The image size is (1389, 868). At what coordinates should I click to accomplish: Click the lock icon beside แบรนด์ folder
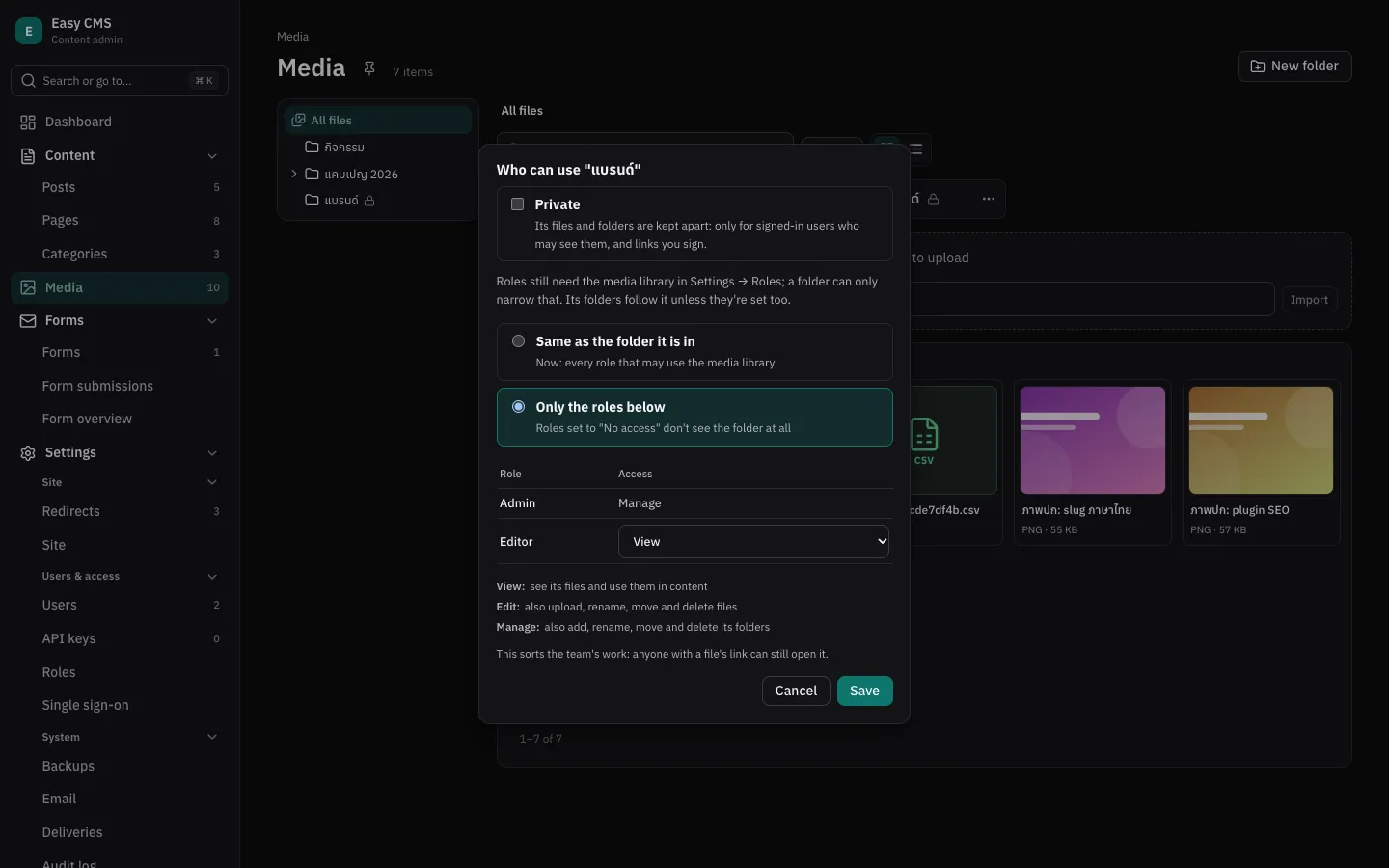pos(369,201)
